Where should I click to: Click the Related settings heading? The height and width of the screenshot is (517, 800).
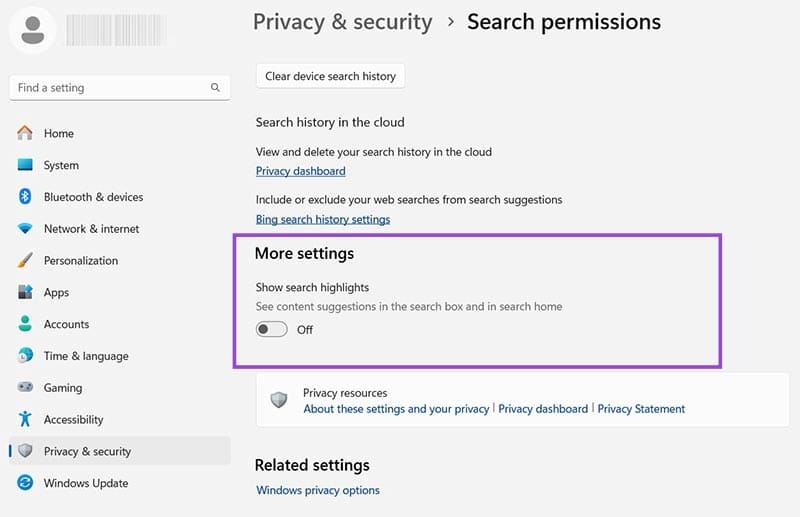pyautogui.click(x=312, y=465)
